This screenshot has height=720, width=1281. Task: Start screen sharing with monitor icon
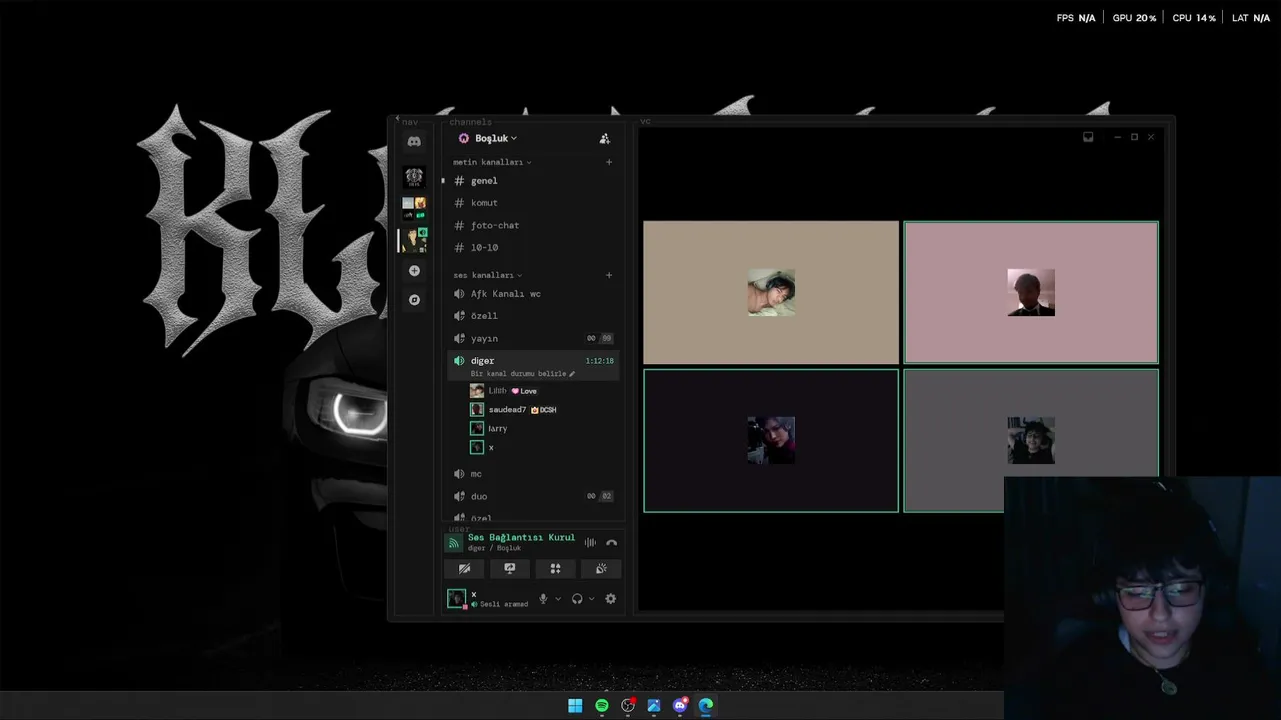510,569
